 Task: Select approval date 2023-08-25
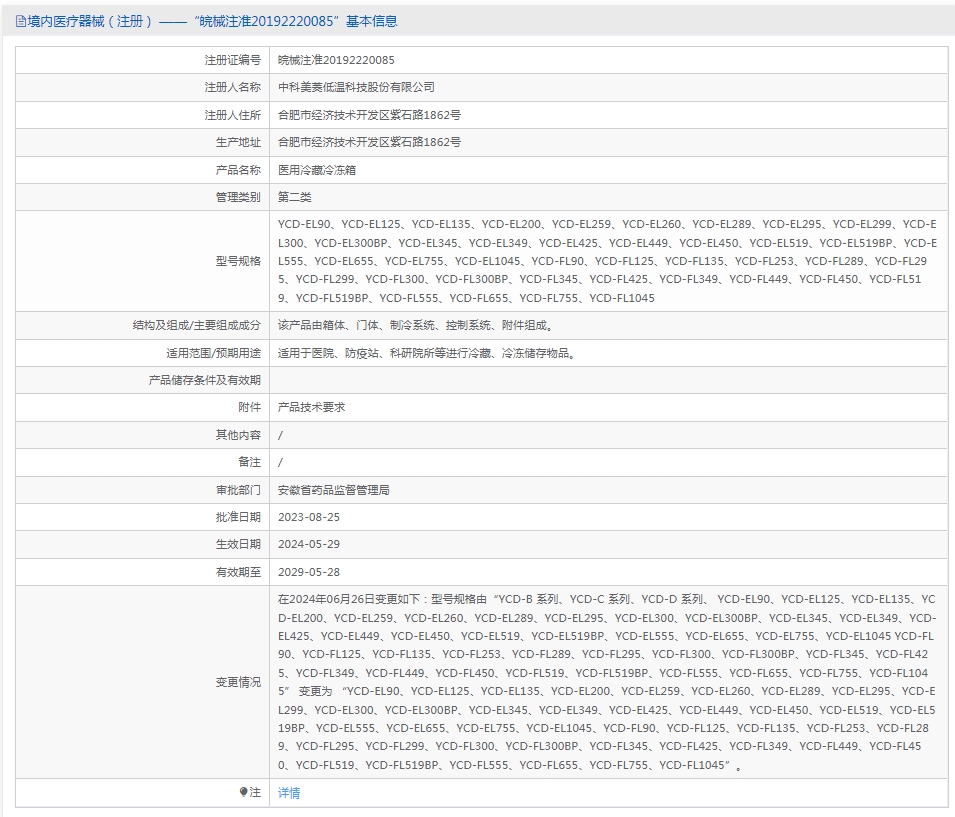pyautogui.click(x=309, y=517)
